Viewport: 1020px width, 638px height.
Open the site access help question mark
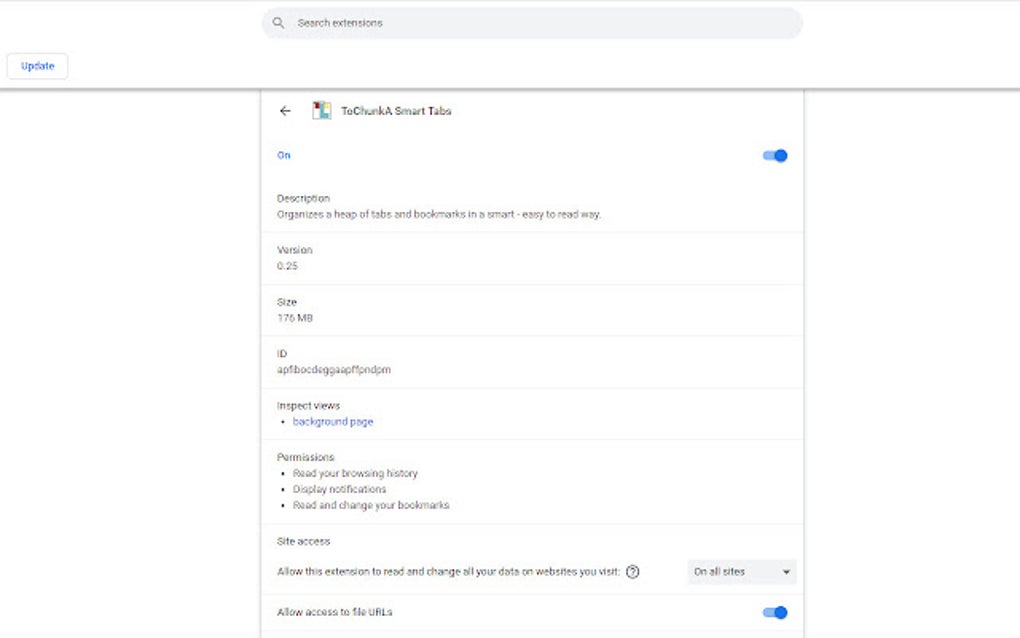pos(632,572)
